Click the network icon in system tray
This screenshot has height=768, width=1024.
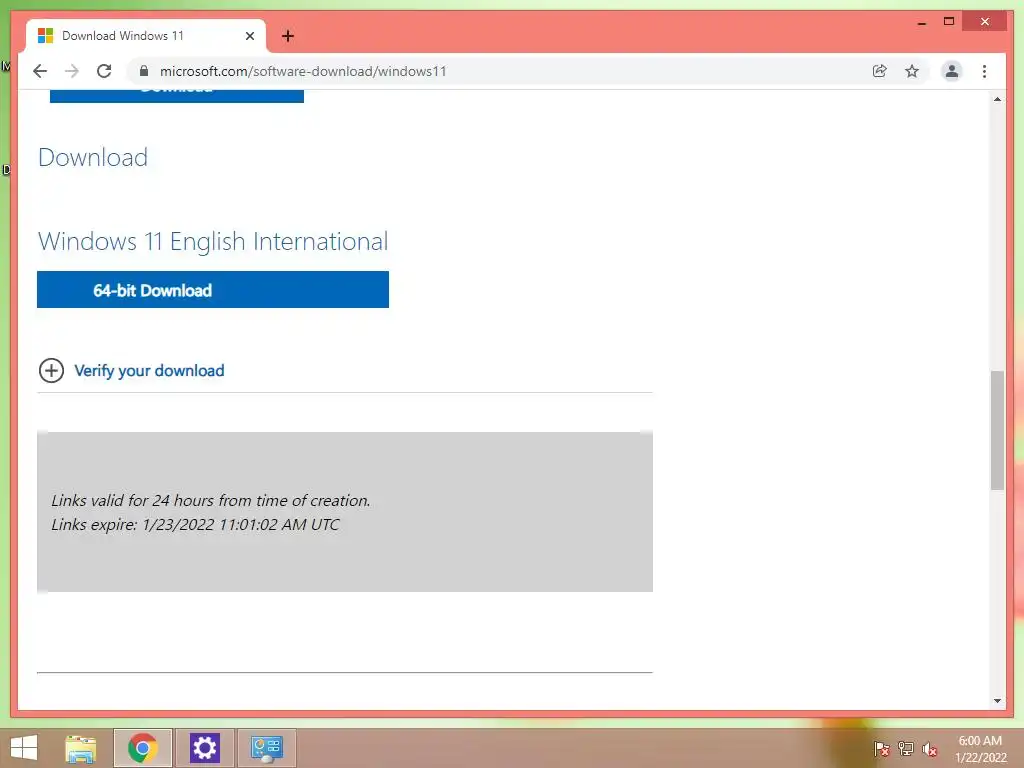[906, 748]
